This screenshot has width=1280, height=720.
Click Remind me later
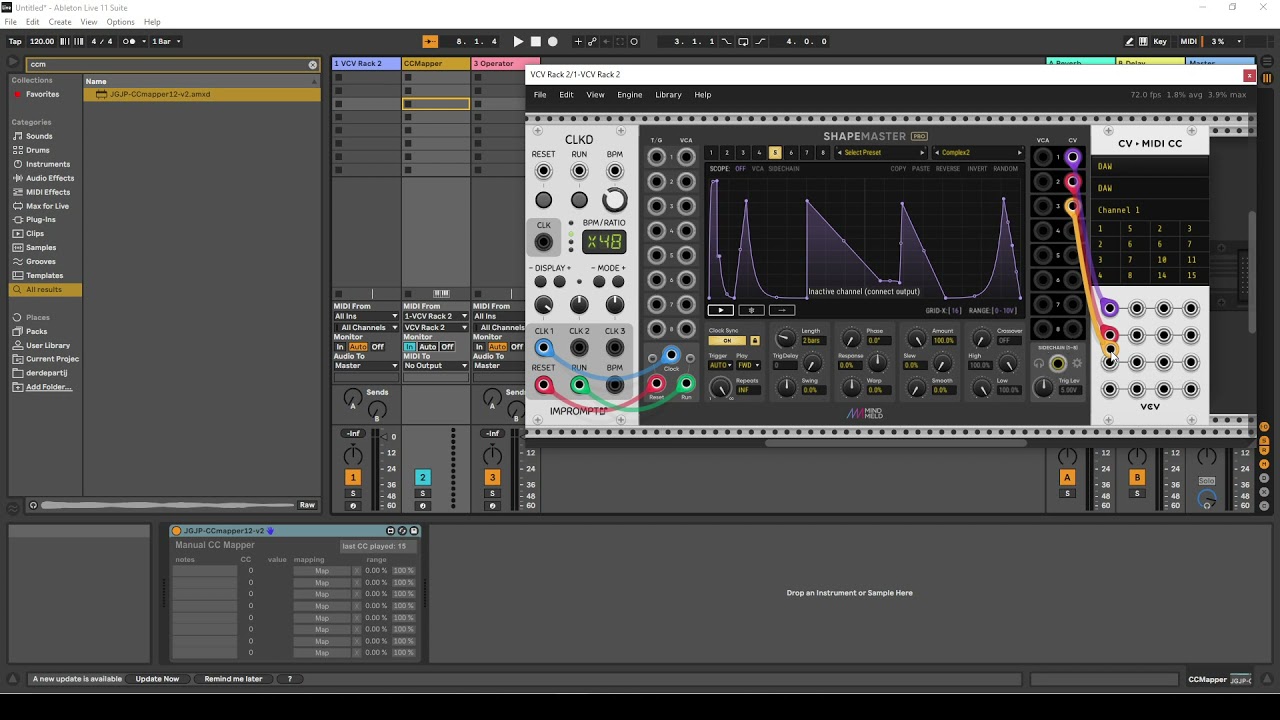233,679
